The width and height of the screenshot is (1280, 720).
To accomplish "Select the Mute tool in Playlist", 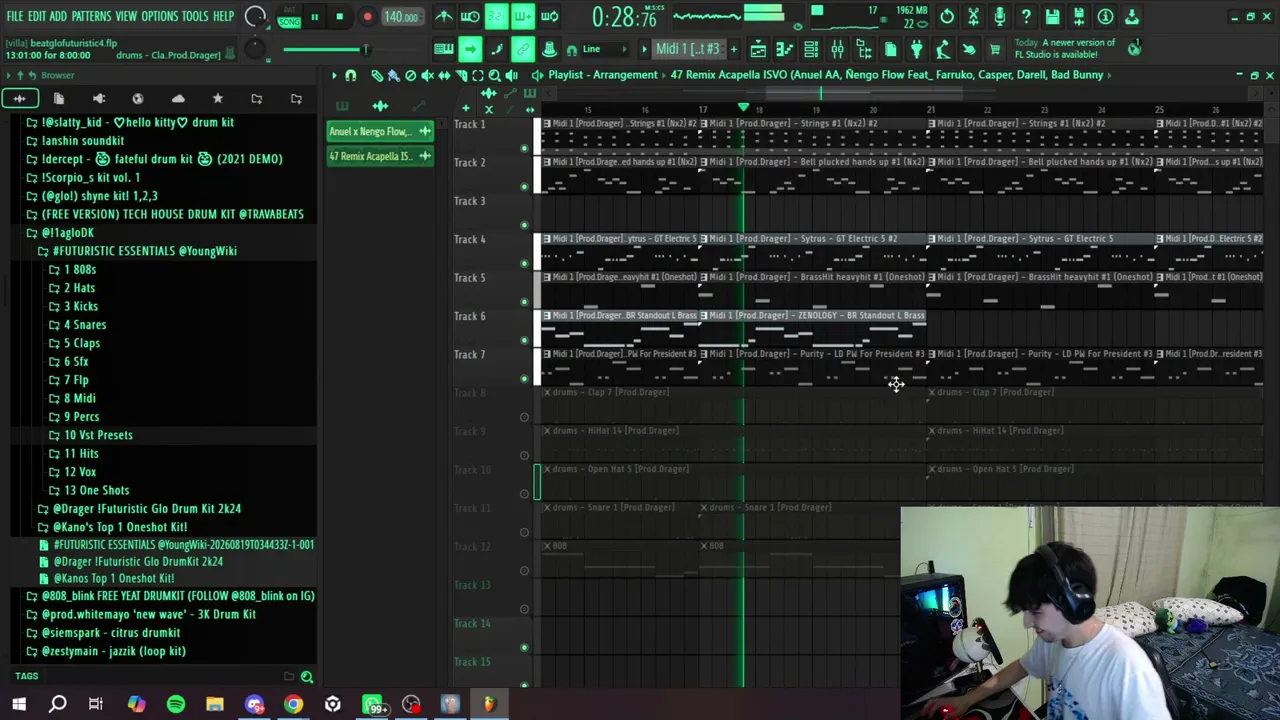I will (x=427, y=75).
